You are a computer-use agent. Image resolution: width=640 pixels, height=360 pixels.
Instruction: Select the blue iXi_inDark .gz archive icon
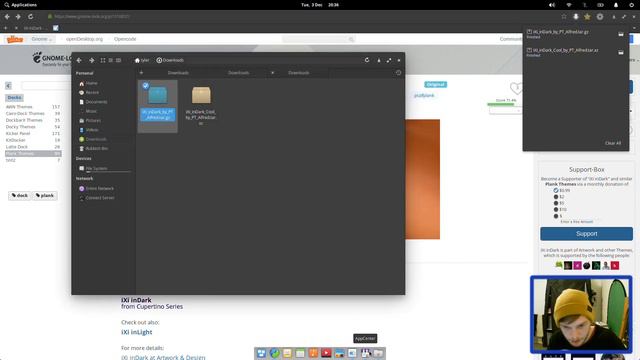[158, 95]
